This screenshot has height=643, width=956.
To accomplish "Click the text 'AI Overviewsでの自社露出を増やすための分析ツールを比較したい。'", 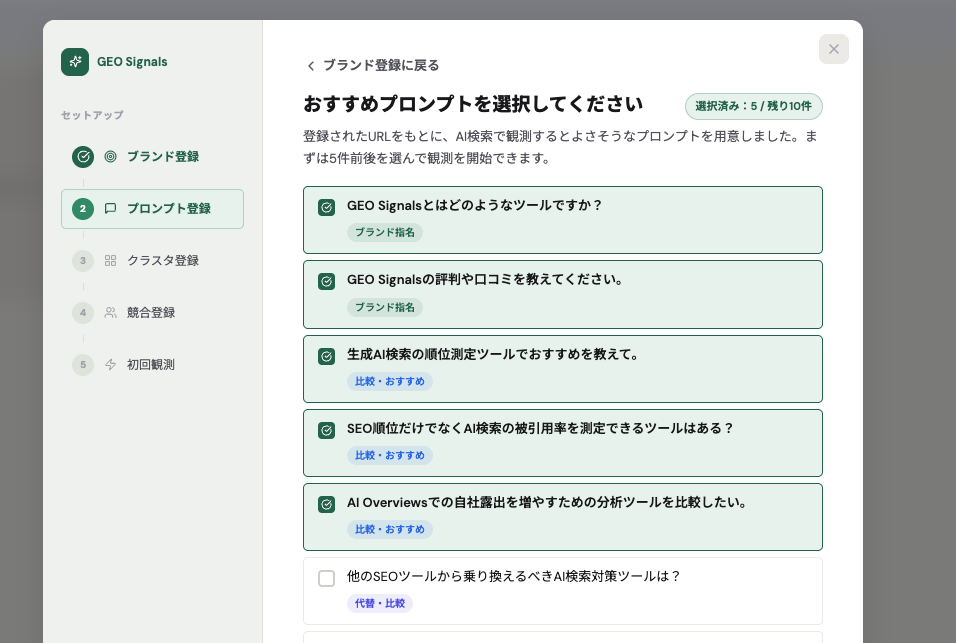I will click(547, 503).
